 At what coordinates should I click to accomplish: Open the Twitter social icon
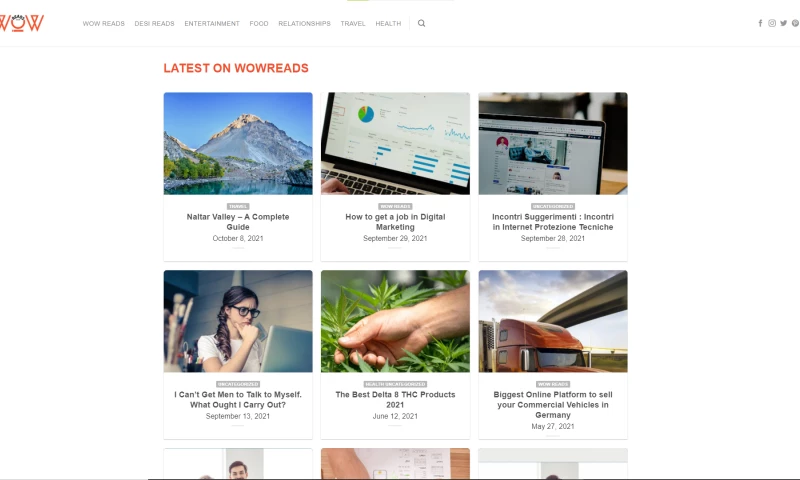(784, 23)
